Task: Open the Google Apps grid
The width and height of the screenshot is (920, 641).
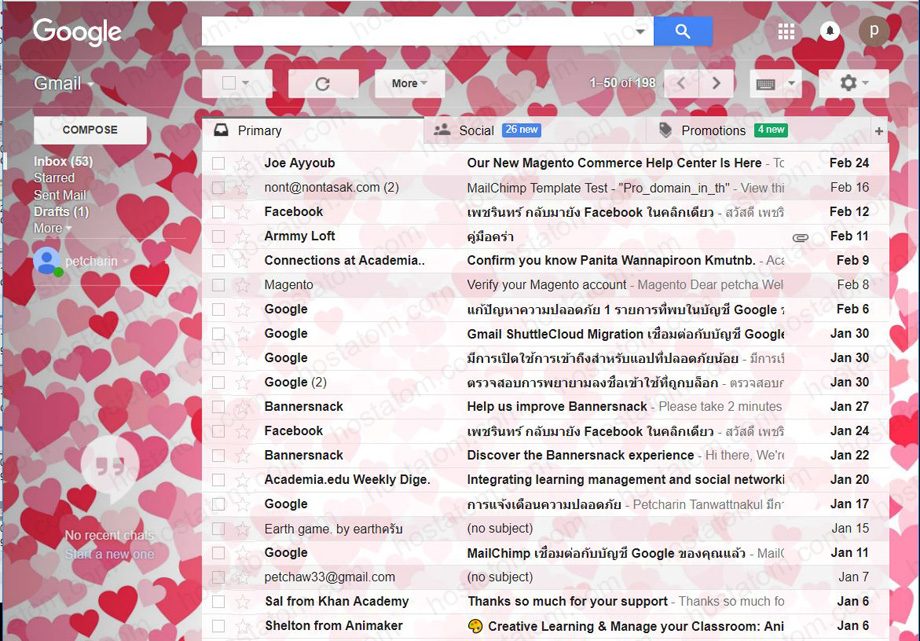Action: (x=786, y=31)
